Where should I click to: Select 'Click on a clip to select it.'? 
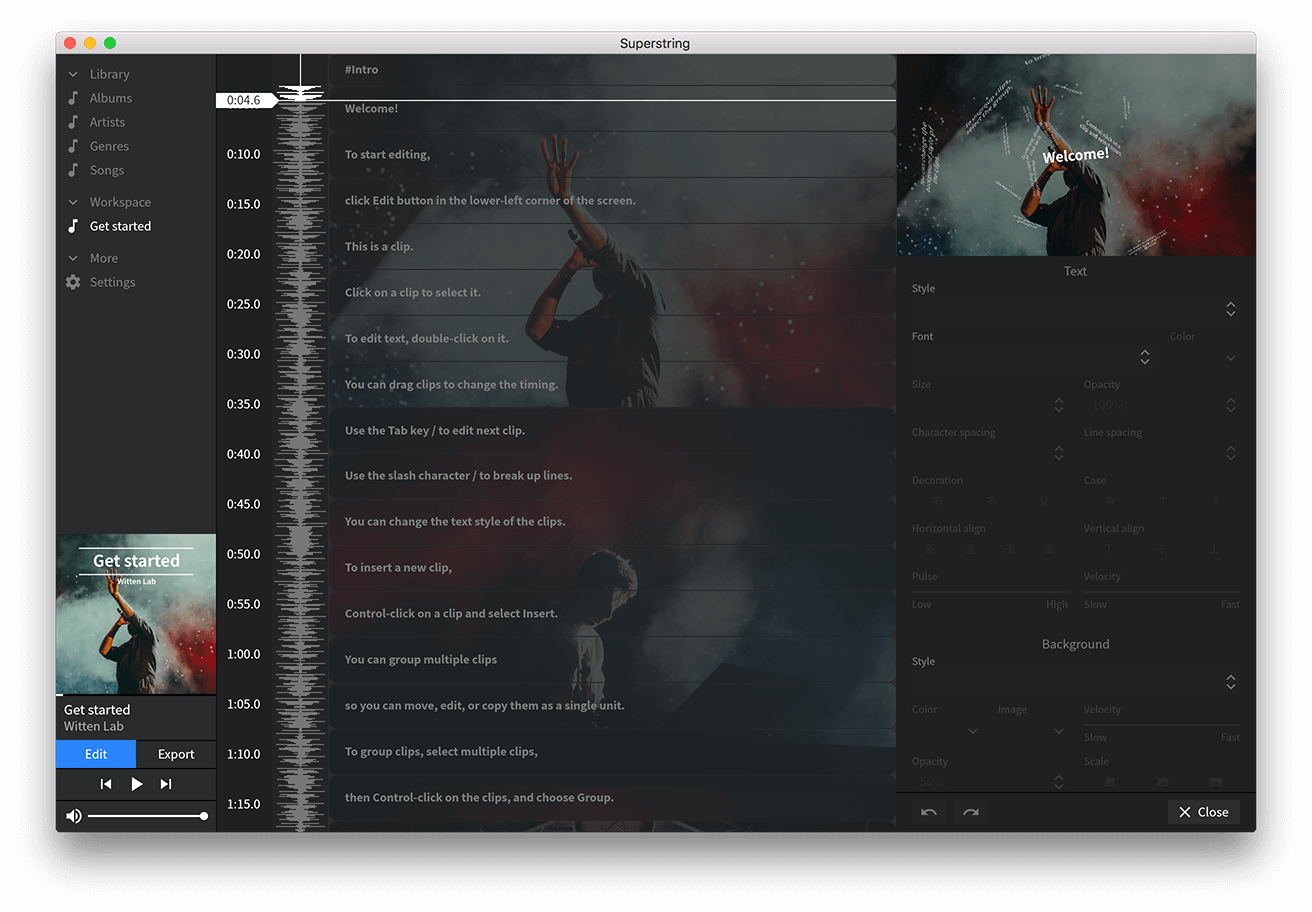pos(612,293)
